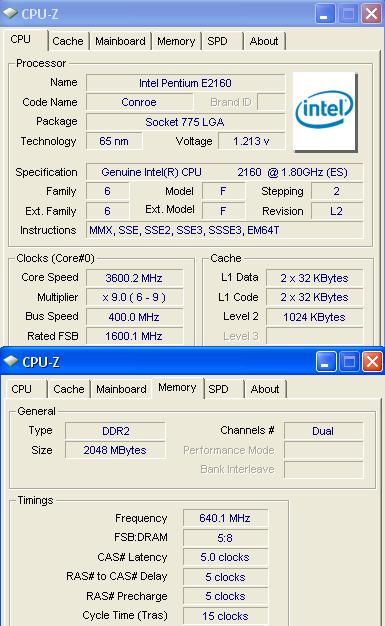385x626 pixels.
Task: Click the Voltage value 1.213 v
Action: click(x=252, y=141)
